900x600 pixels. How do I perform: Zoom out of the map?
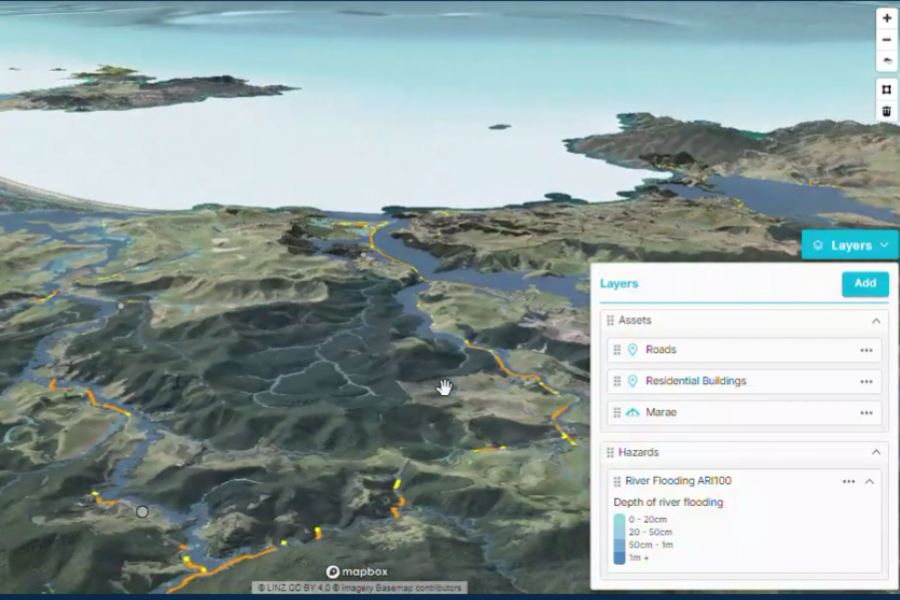point(886,40)
